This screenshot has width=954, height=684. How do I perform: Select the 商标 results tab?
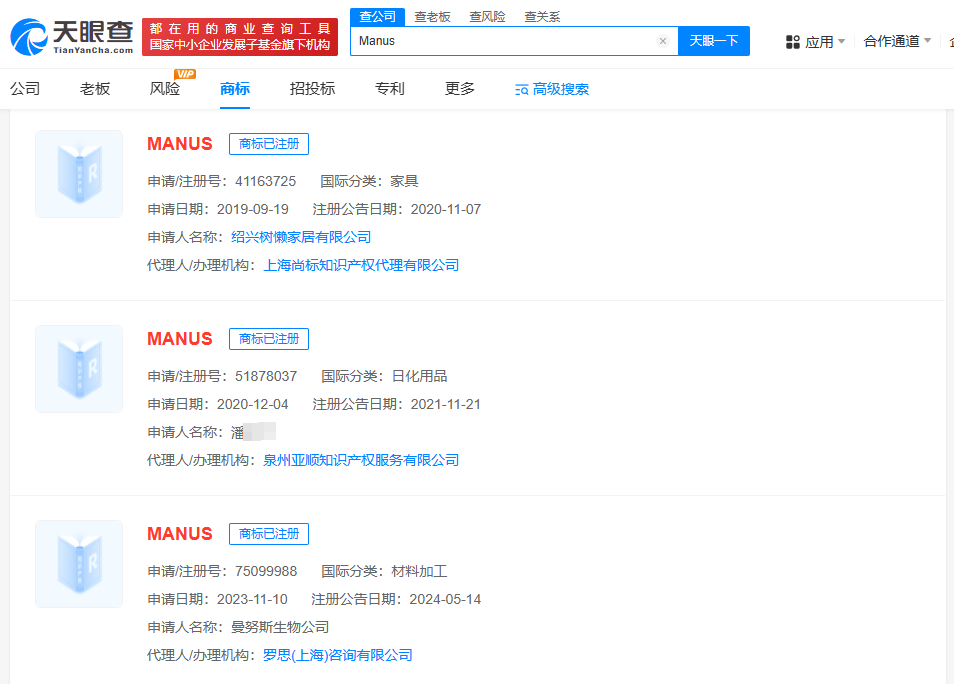pos(235,89)
